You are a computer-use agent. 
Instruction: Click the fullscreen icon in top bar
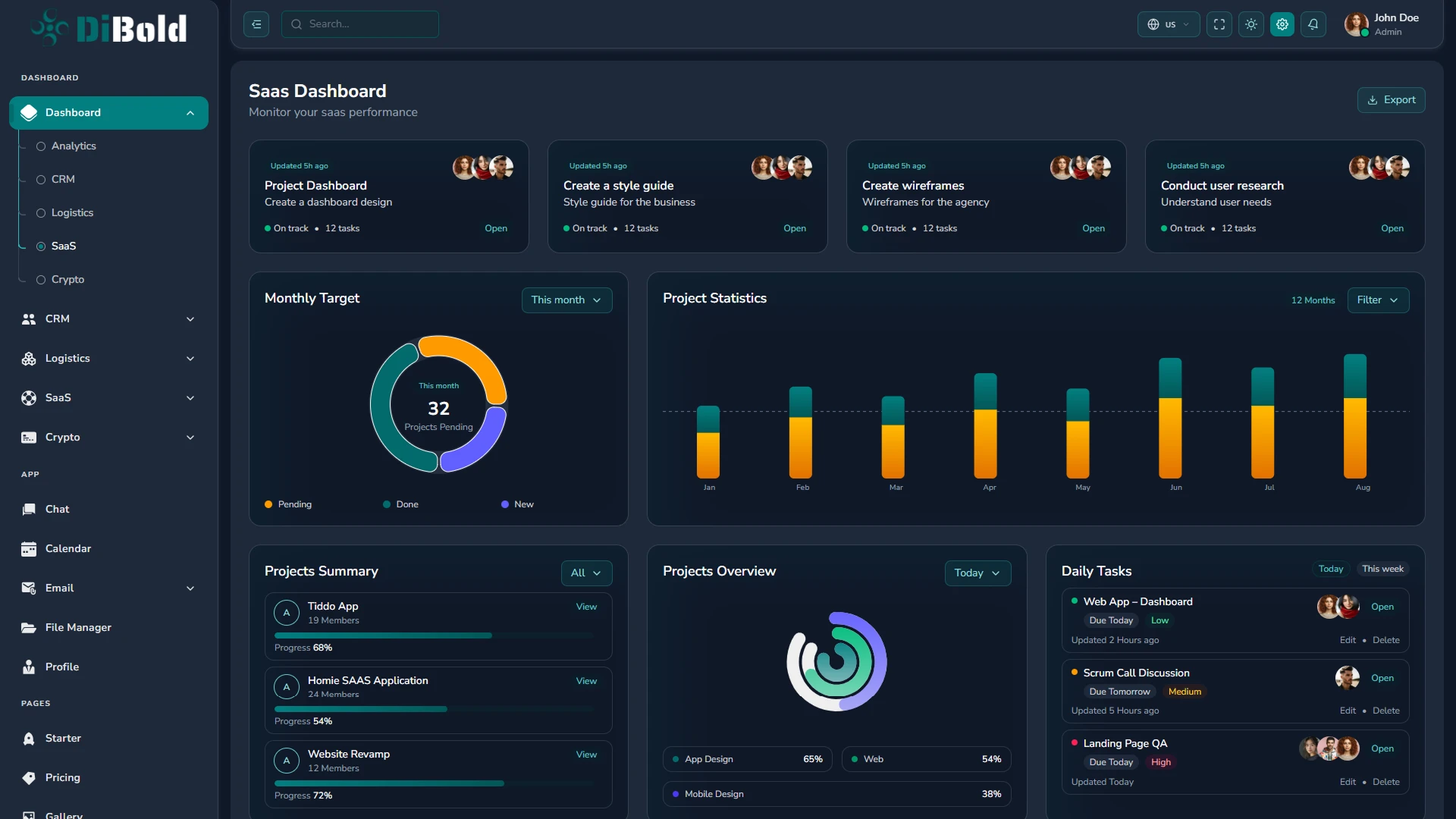[1219, 24]
